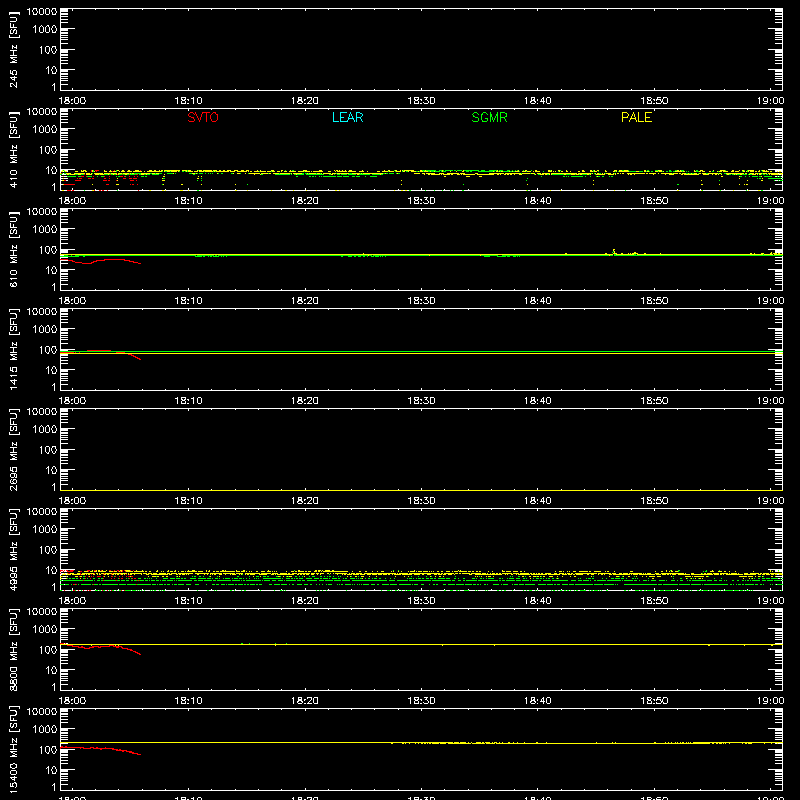Click the flat yellow line in the 2695 MHz panel
The height and width of the screenshot is (800, 800).
pyautogui.click(x=421, y=490)
